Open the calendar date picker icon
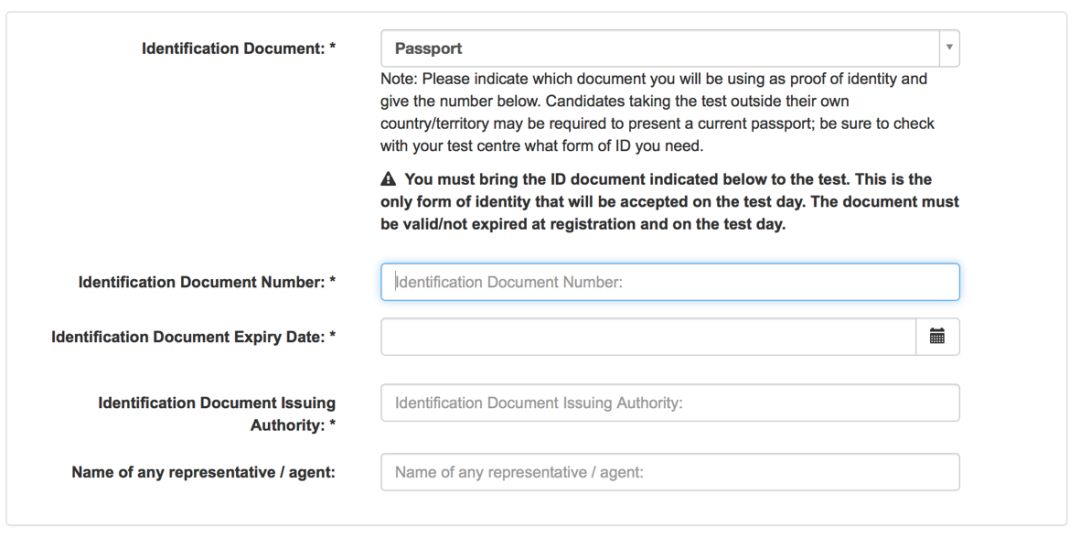1080x537 pixels. point(937,337)
